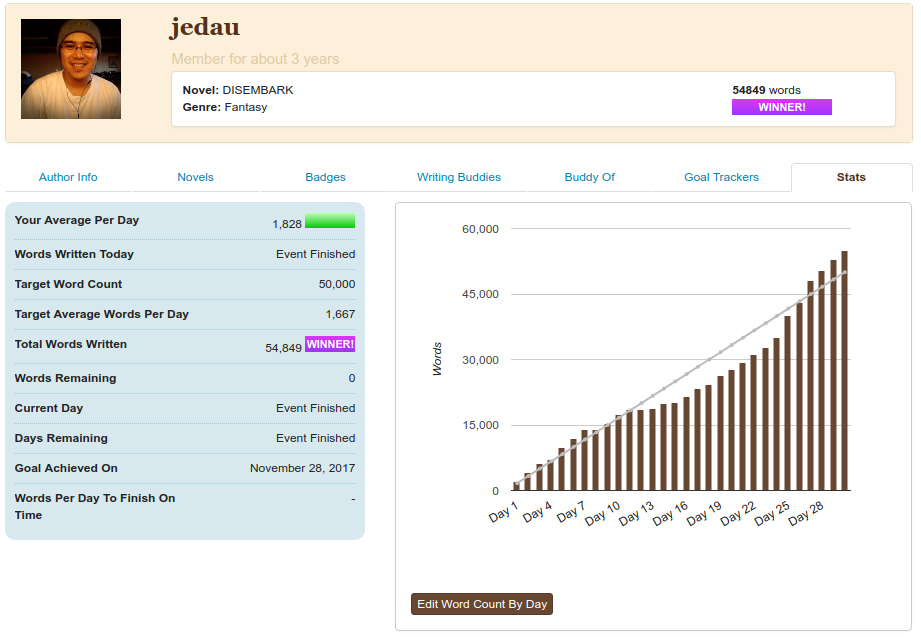Viewport: 921px width, 637px height.
Task: Click the rotated 'Words' axis title
Action: [437, 359]
